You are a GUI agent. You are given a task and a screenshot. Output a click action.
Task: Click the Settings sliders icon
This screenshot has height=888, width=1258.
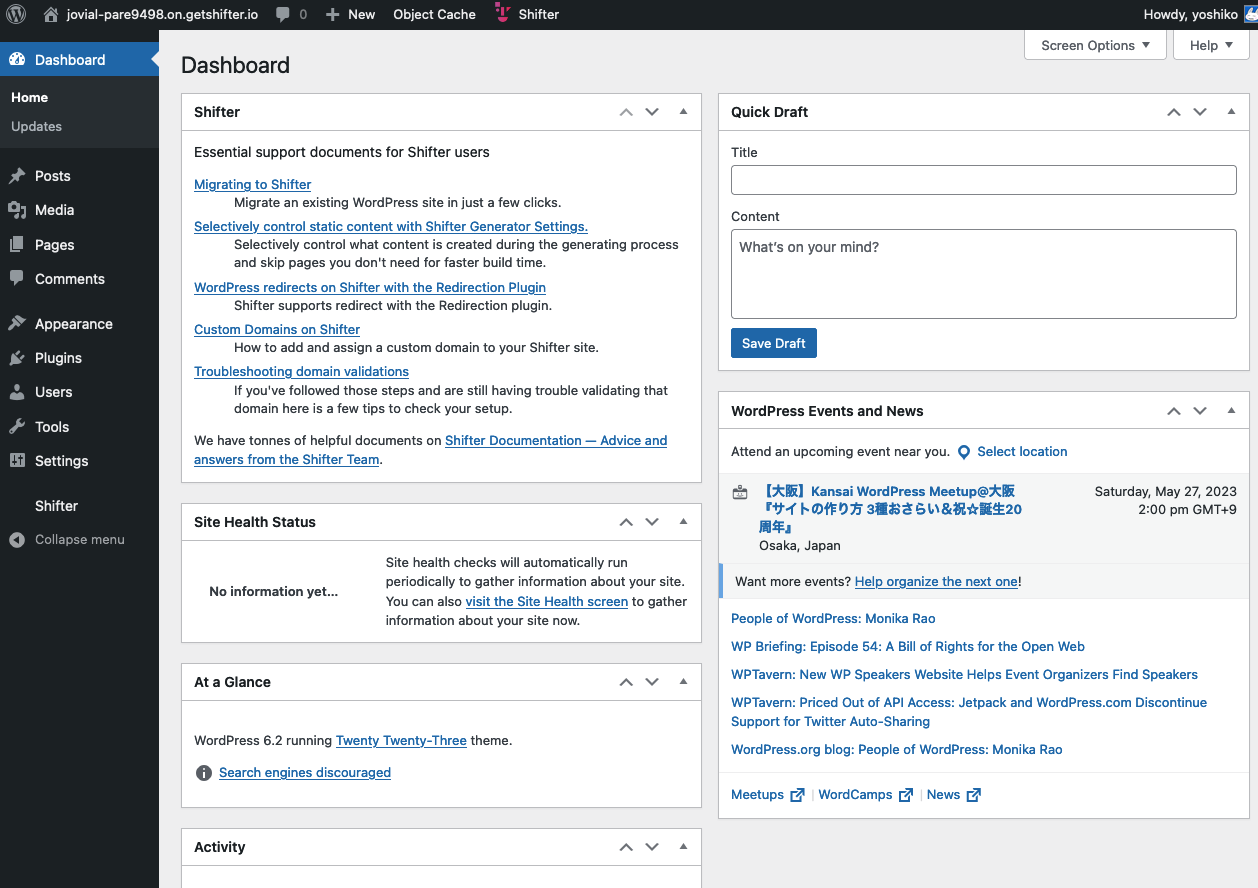pyautogui.click(x=17, y=461)
